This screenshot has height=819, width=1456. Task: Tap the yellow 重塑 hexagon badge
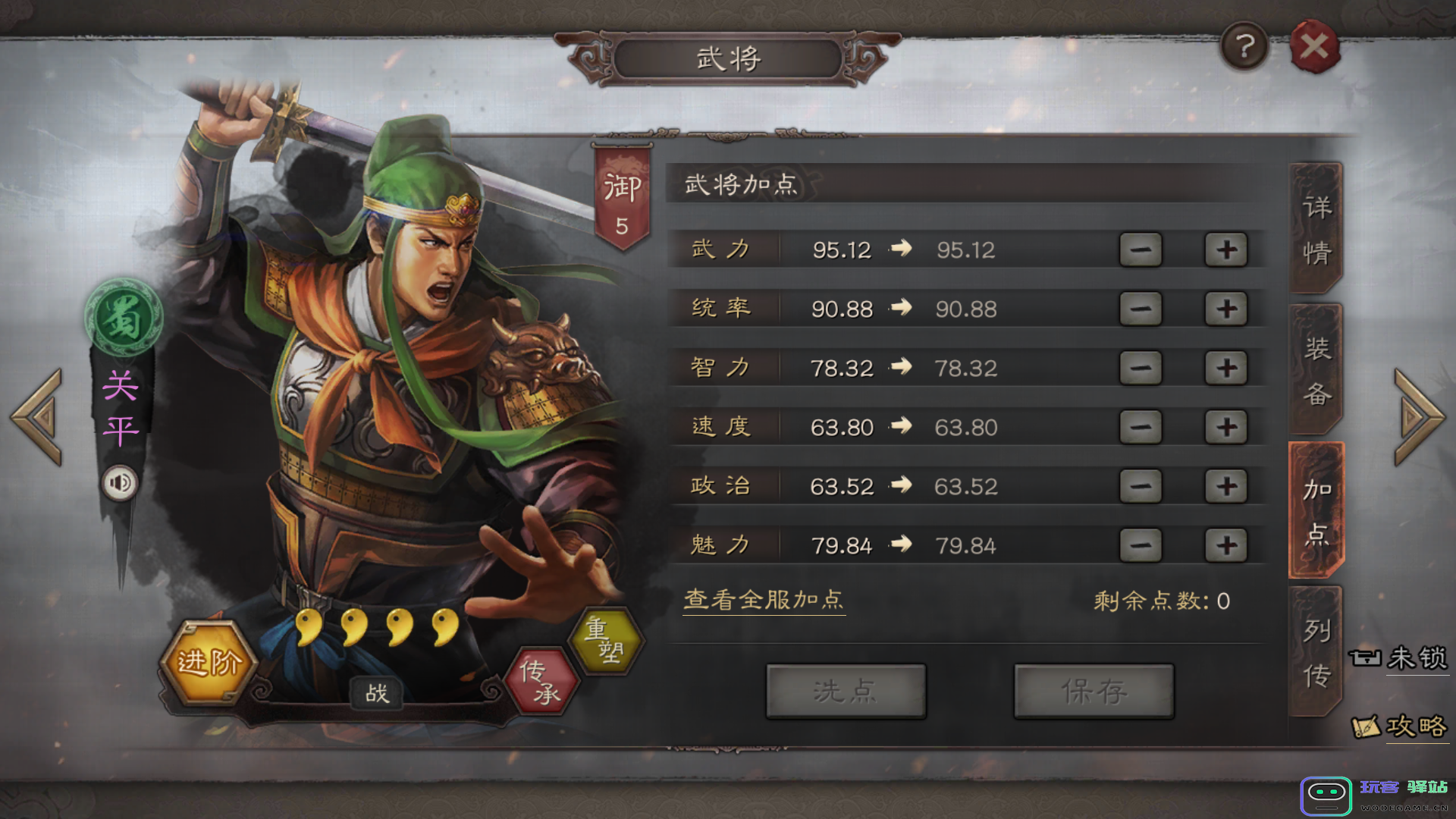(x=605, y=640)
